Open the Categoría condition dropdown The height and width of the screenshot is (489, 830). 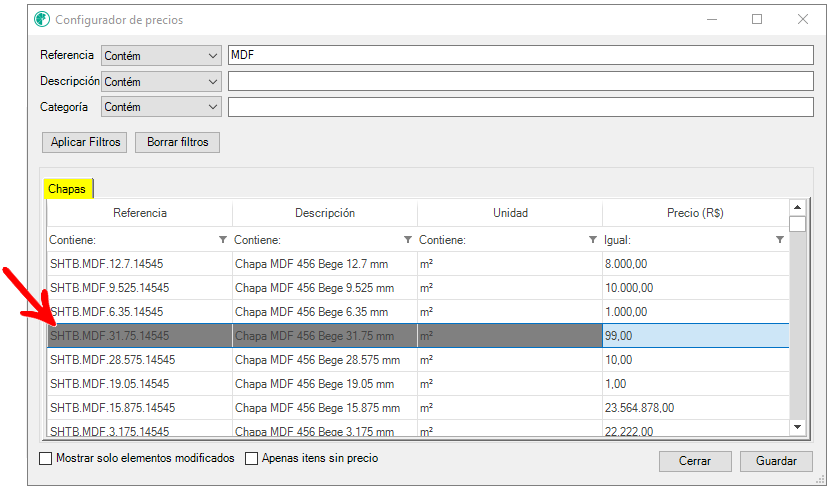[x=161, y=107]
